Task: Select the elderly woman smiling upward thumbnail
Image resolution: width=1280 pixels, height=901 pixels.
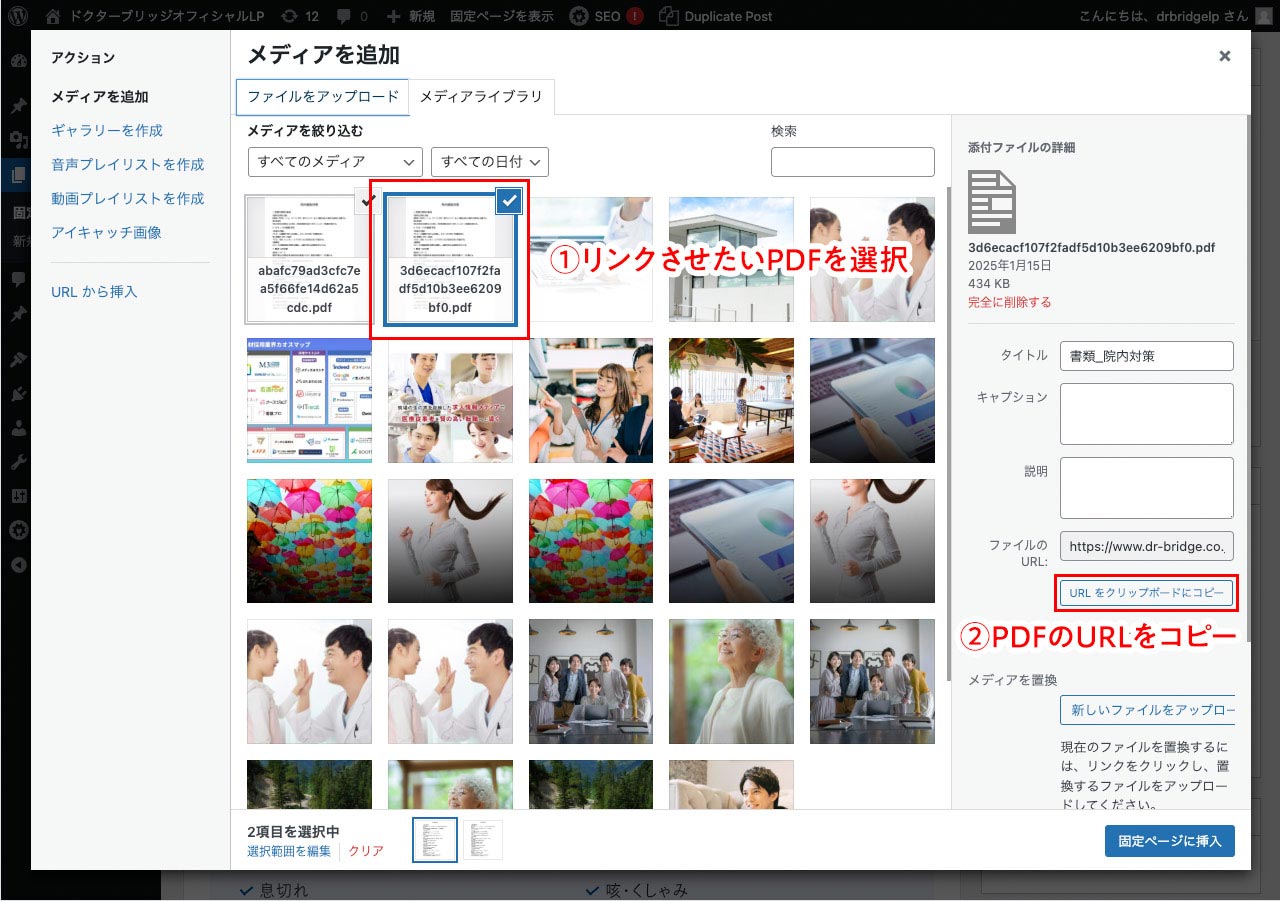Action: tap(731, 681)
